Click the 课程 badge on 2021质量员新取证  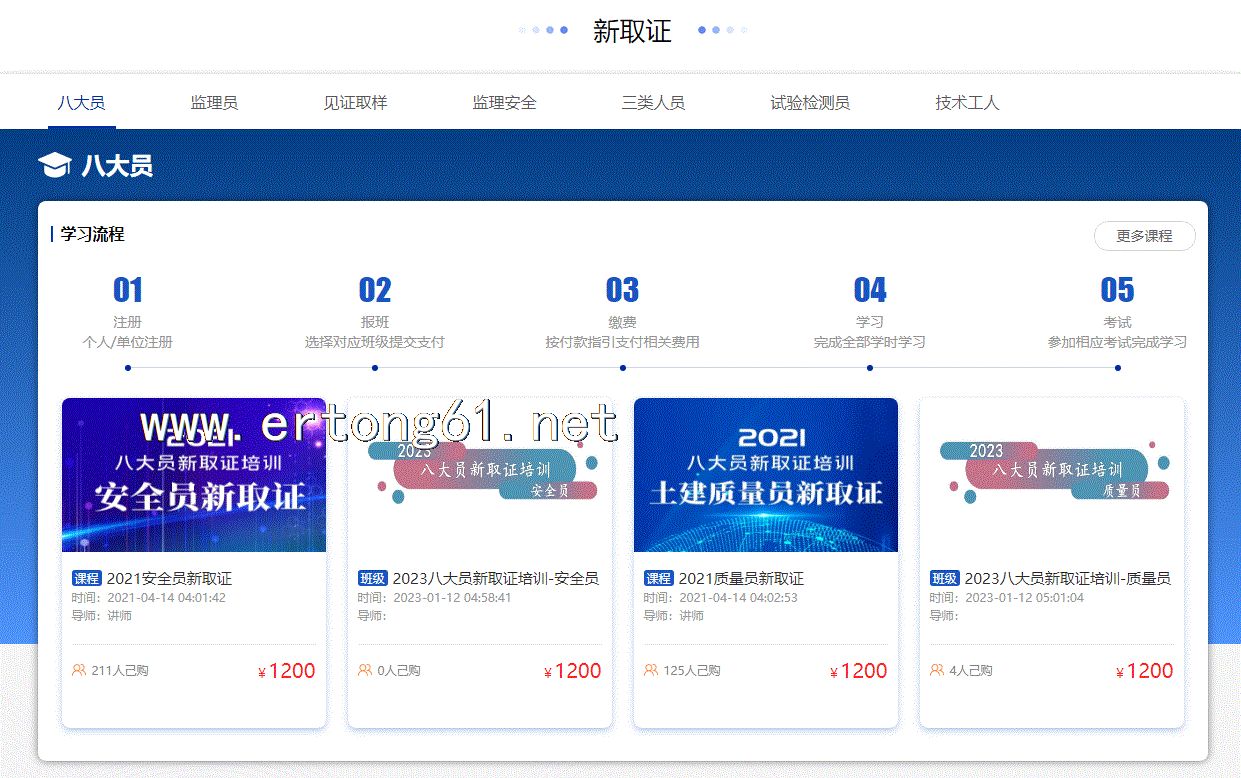click(x=659, y=578)
